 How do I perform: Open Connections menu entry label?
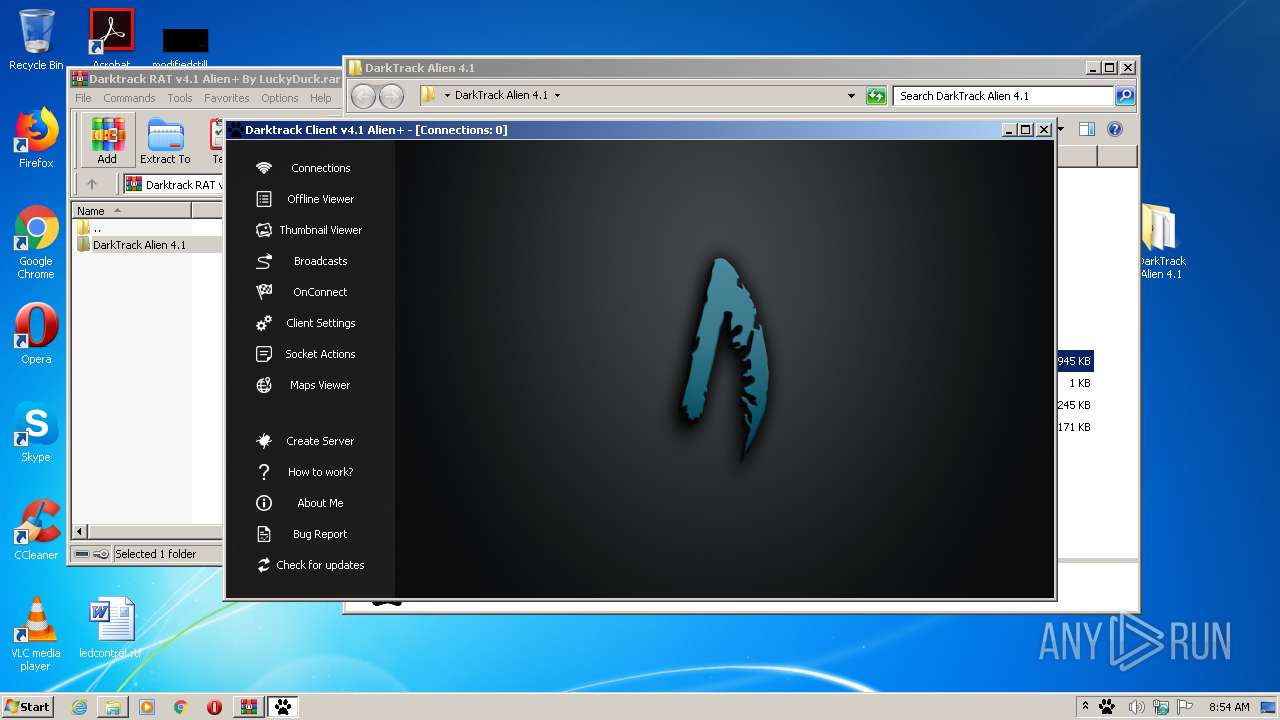pyautogui.click(x=320, y=168)
